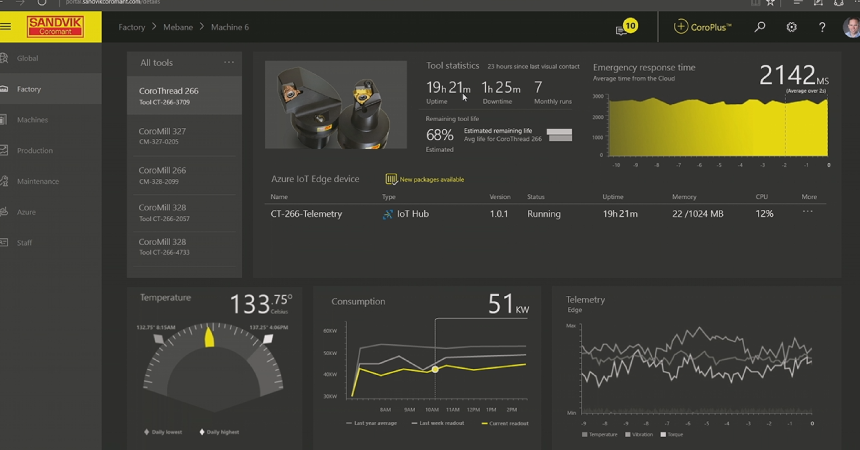
Task: Toggle Vibration telemetry legend
Action: 639,435
